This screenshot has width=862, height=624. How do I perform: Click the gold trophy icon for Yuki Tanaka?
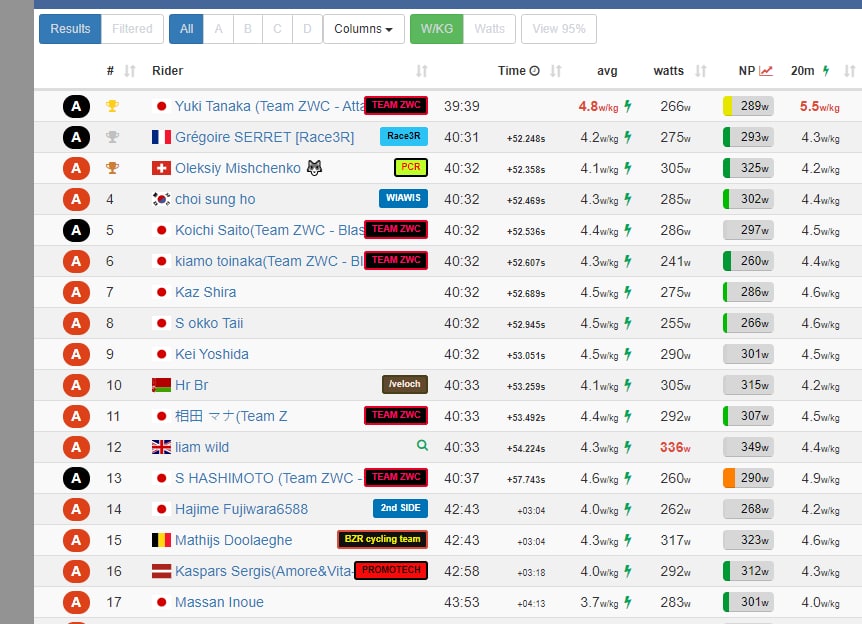click(x=112, y=106)
